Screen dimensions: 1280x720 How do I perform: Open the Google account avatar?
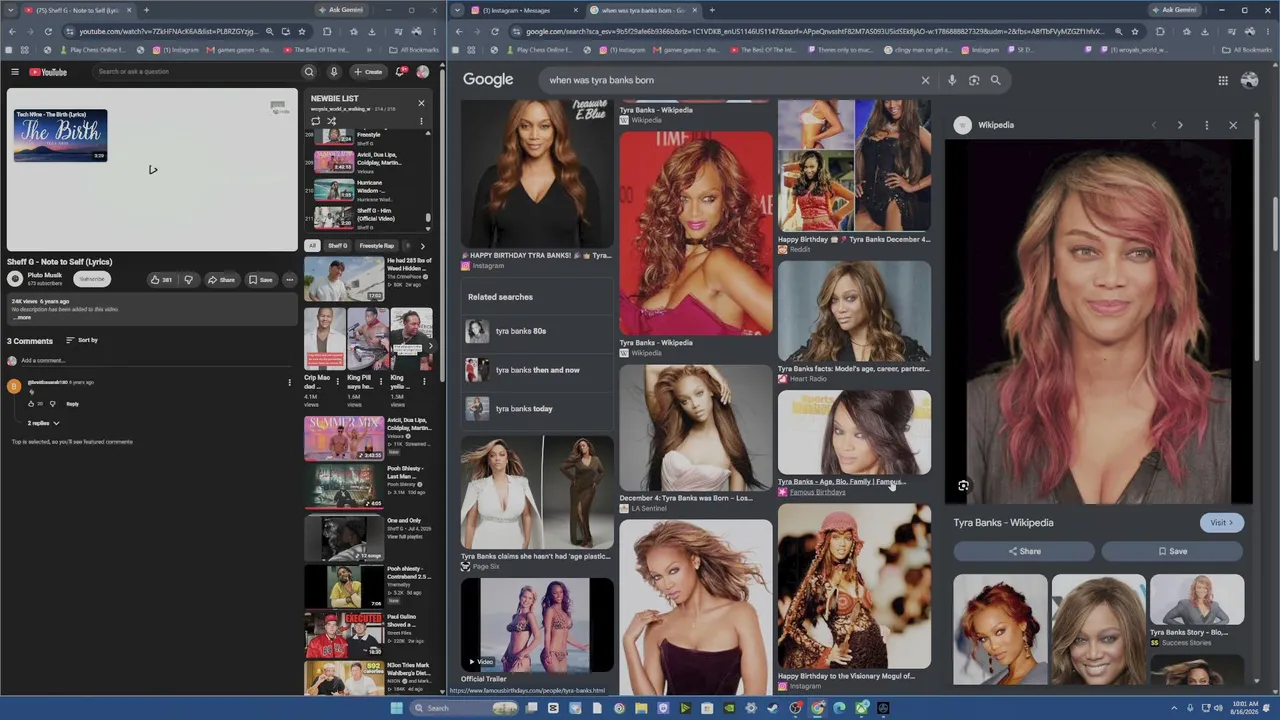tap(1249, 80)
